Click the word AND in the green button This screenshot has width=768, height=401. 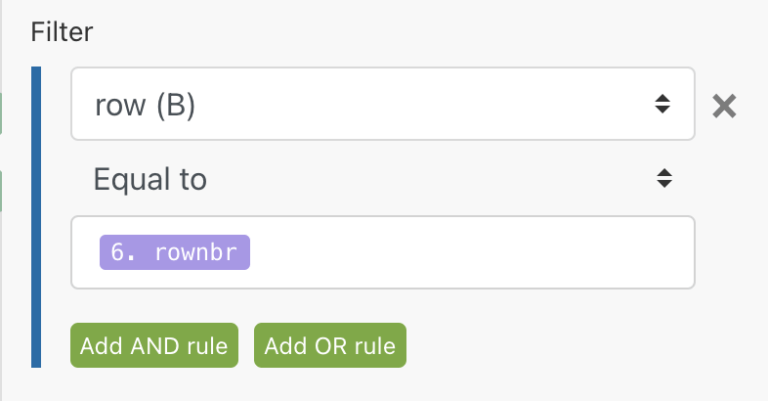pos(153,346)
